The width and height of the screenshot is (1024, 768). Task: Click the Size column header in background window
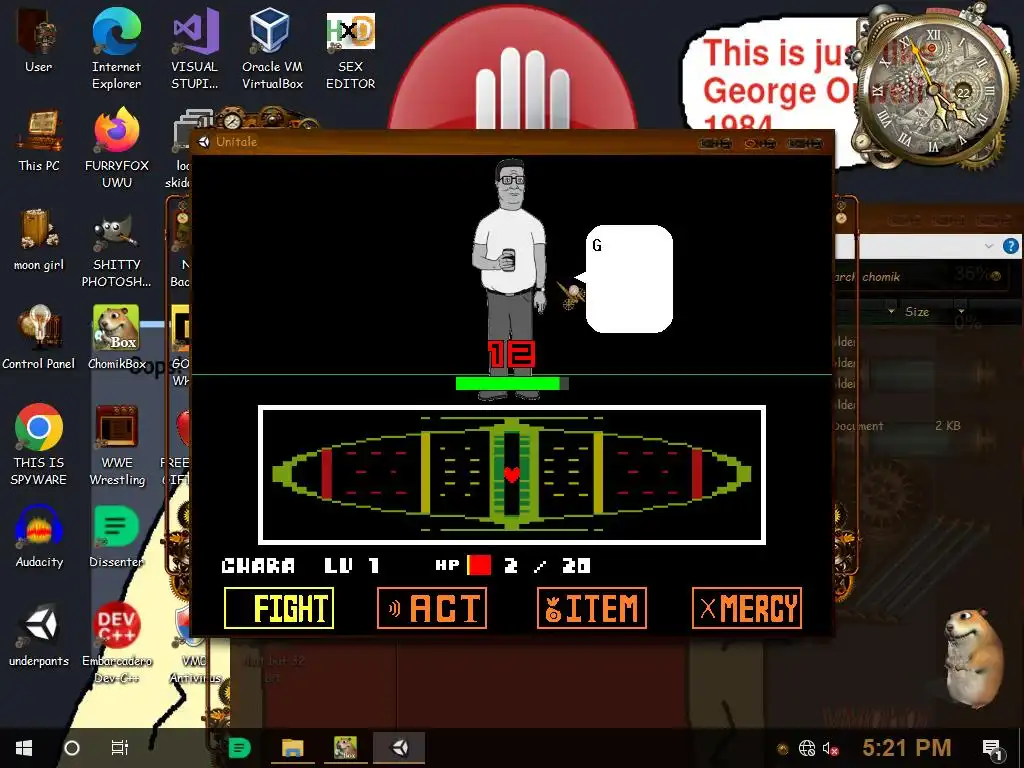click(917, 312)
